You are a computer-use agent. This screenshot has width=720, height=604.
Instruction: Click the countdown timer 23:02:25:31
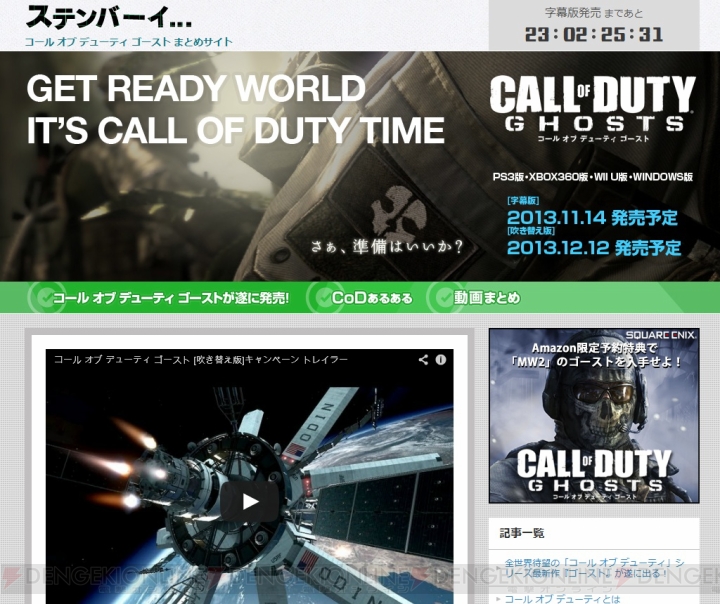click(x=594, y=34)
